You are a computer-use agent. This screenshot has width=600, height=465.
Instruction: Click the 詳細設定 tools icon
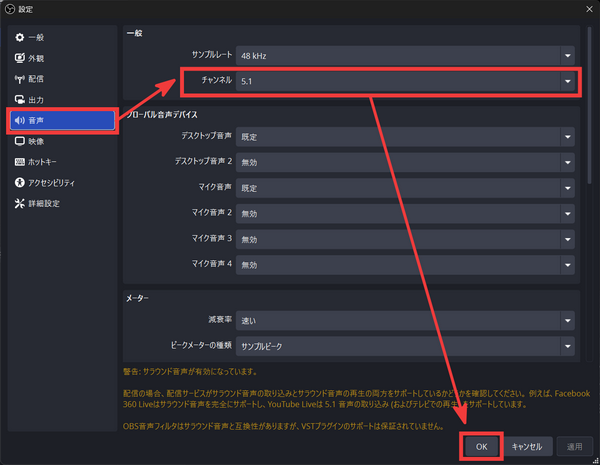tap(20, 203)
